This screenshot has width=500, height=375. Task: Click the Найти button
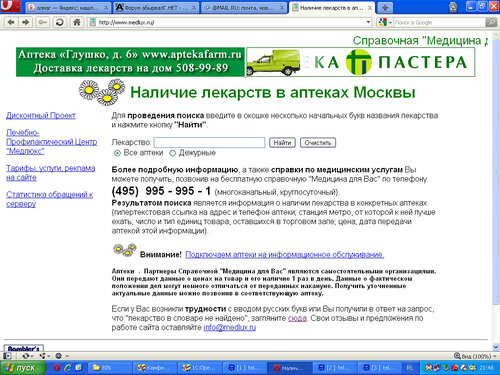282,143
